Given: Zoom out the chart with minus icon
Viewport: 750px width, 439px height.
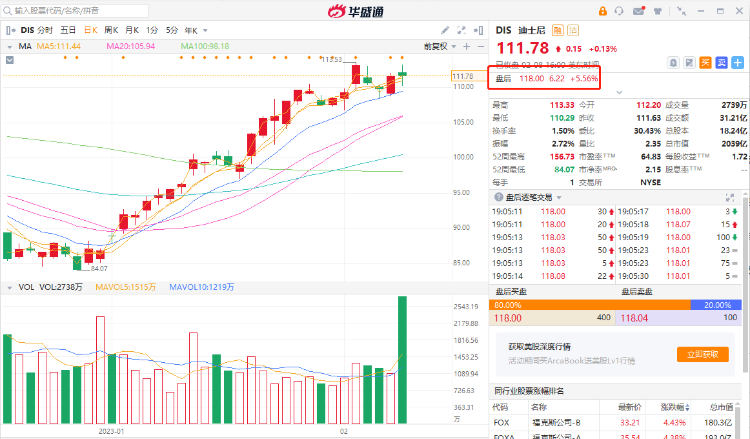Looking at the screenshot, I should [x=481, y=46].
